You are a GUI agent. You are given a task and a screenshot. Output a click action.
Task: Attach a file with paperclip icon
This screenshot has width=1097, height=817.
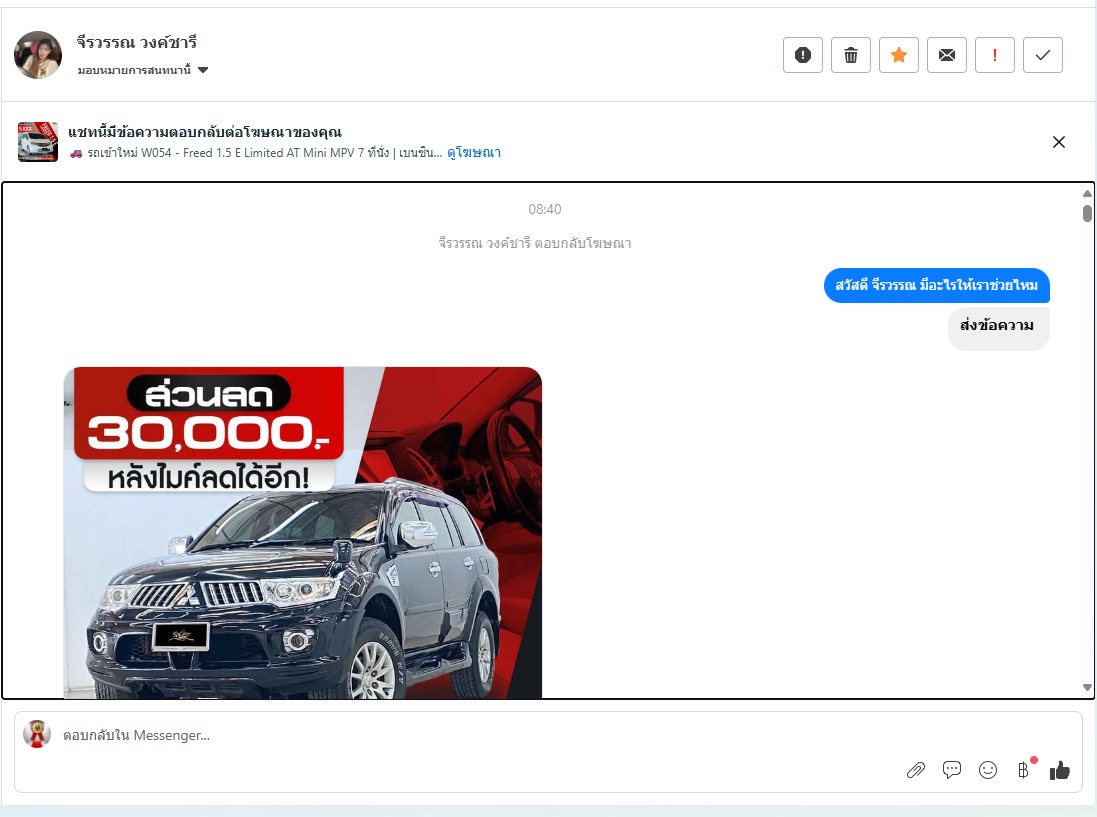click(x=916, y=770)
